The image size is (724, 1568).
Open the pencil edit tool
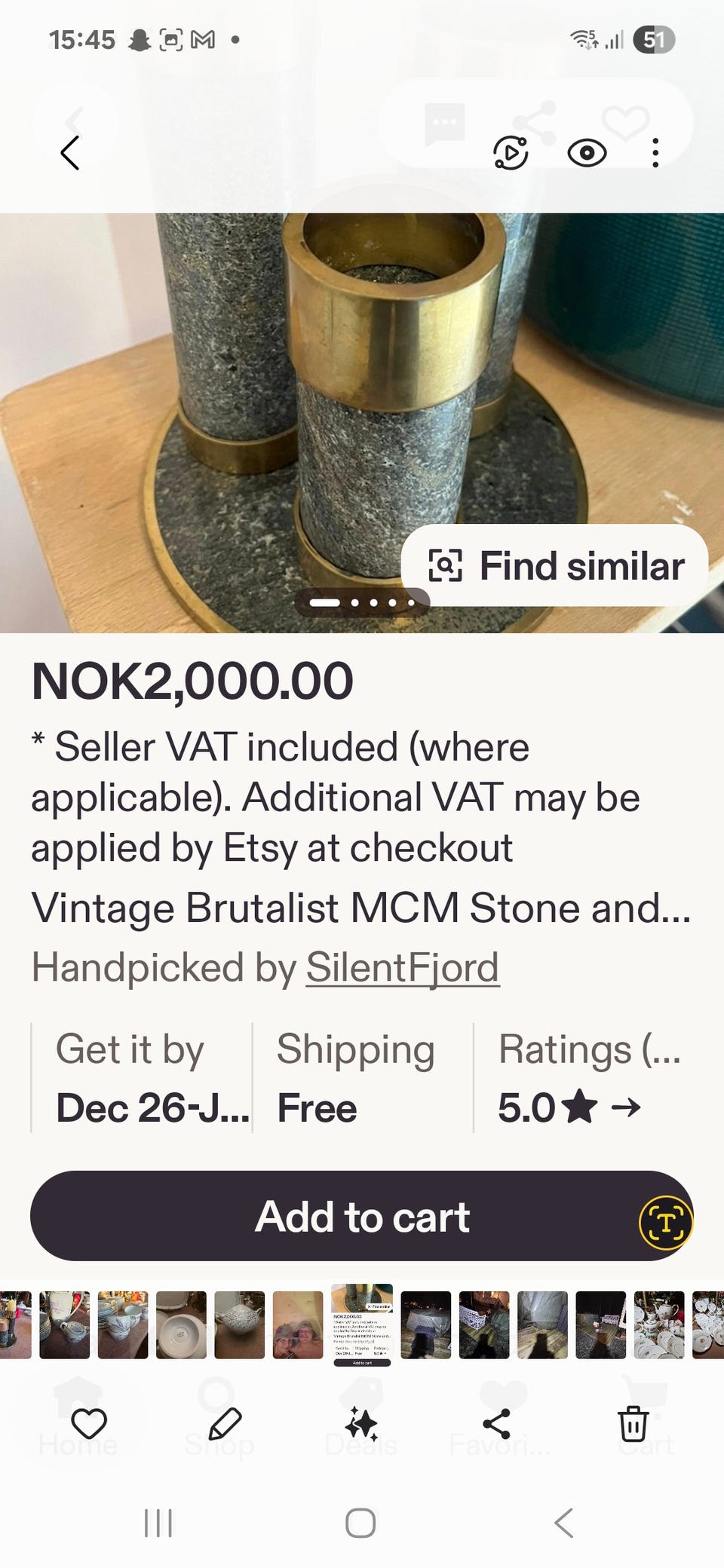click(x=225, y=1424)
